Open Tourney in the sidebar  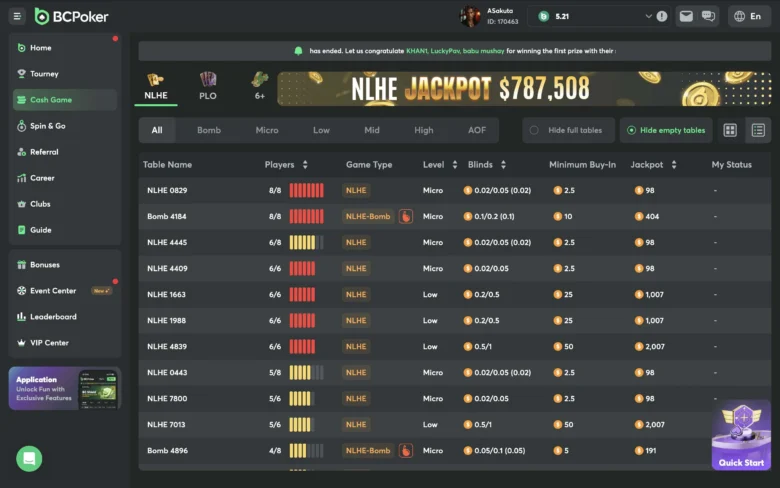pos(65,74)
